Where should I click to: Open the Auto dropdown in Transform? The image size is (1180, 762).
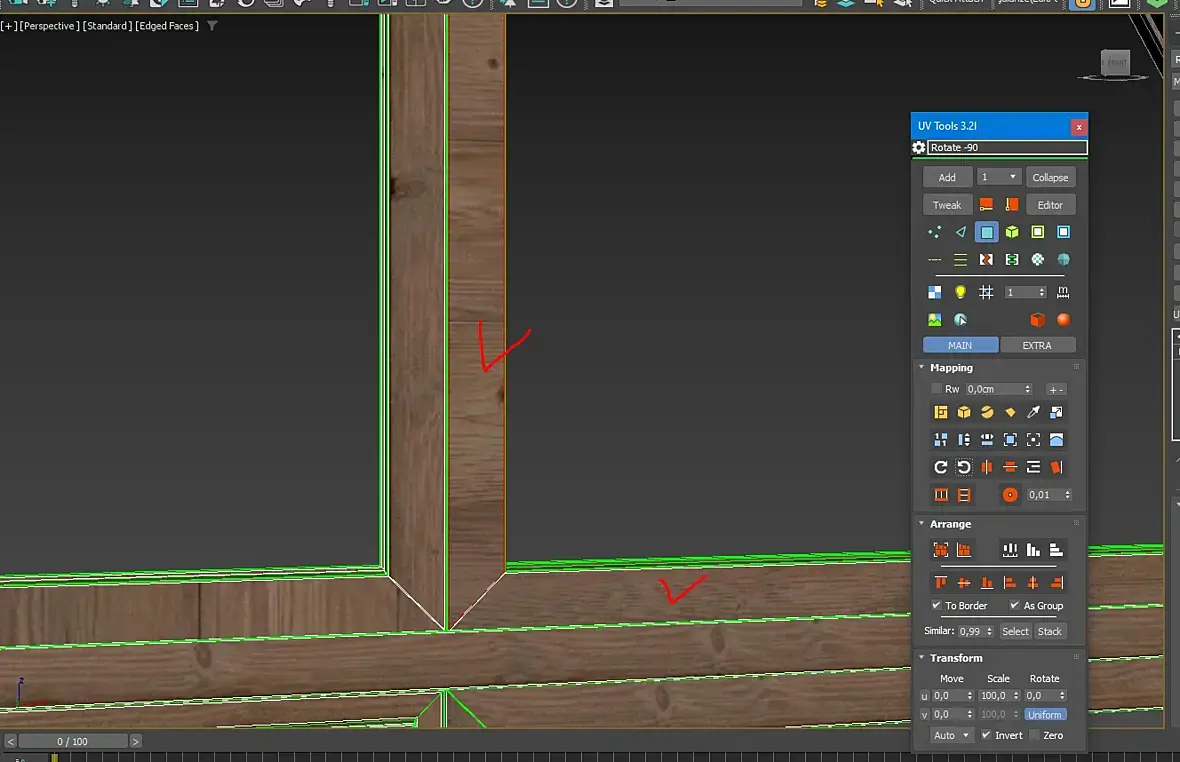pos(950,736)
